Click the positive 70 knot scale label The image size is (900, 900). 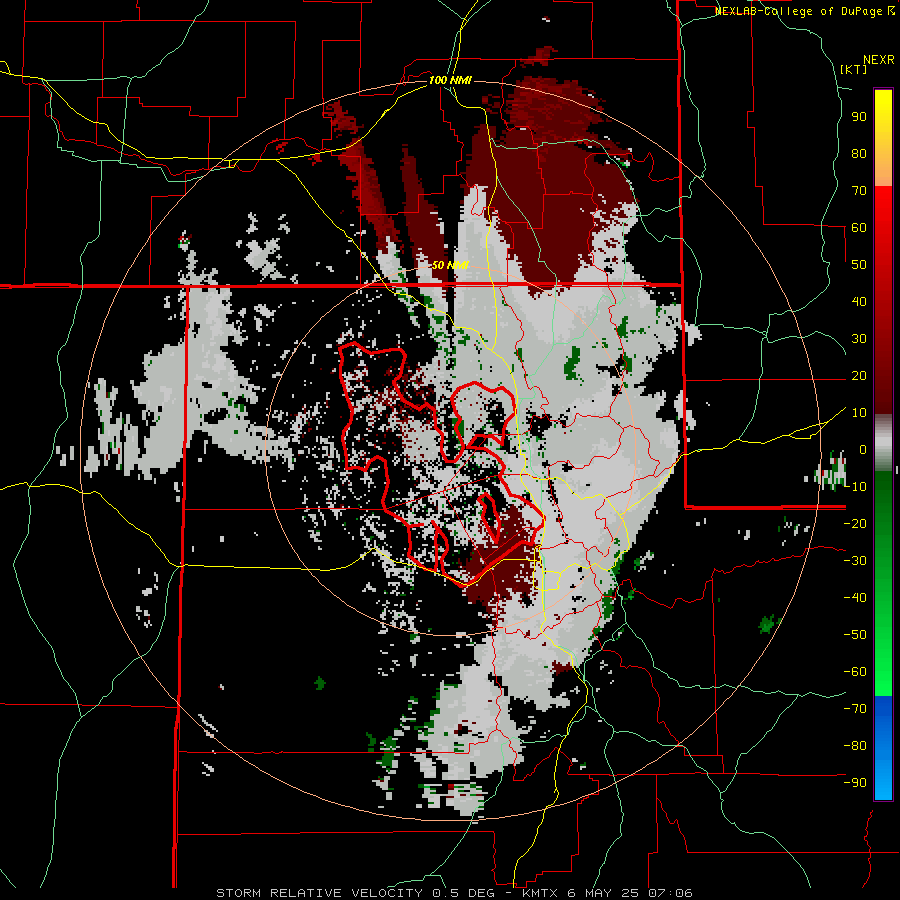point(859,191)
